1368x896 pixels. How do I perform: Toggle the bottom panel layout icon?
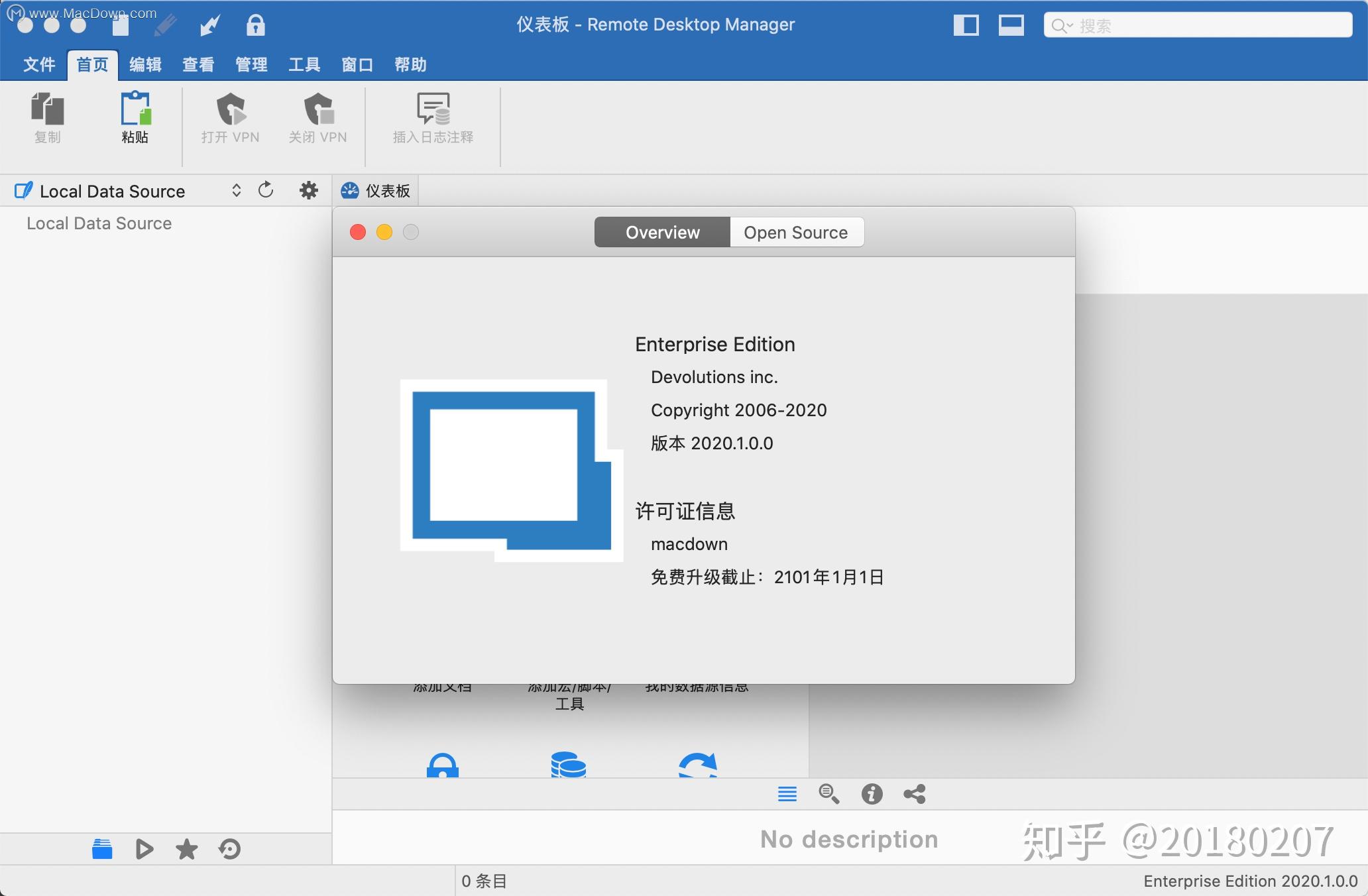(x=1011, y=25)
